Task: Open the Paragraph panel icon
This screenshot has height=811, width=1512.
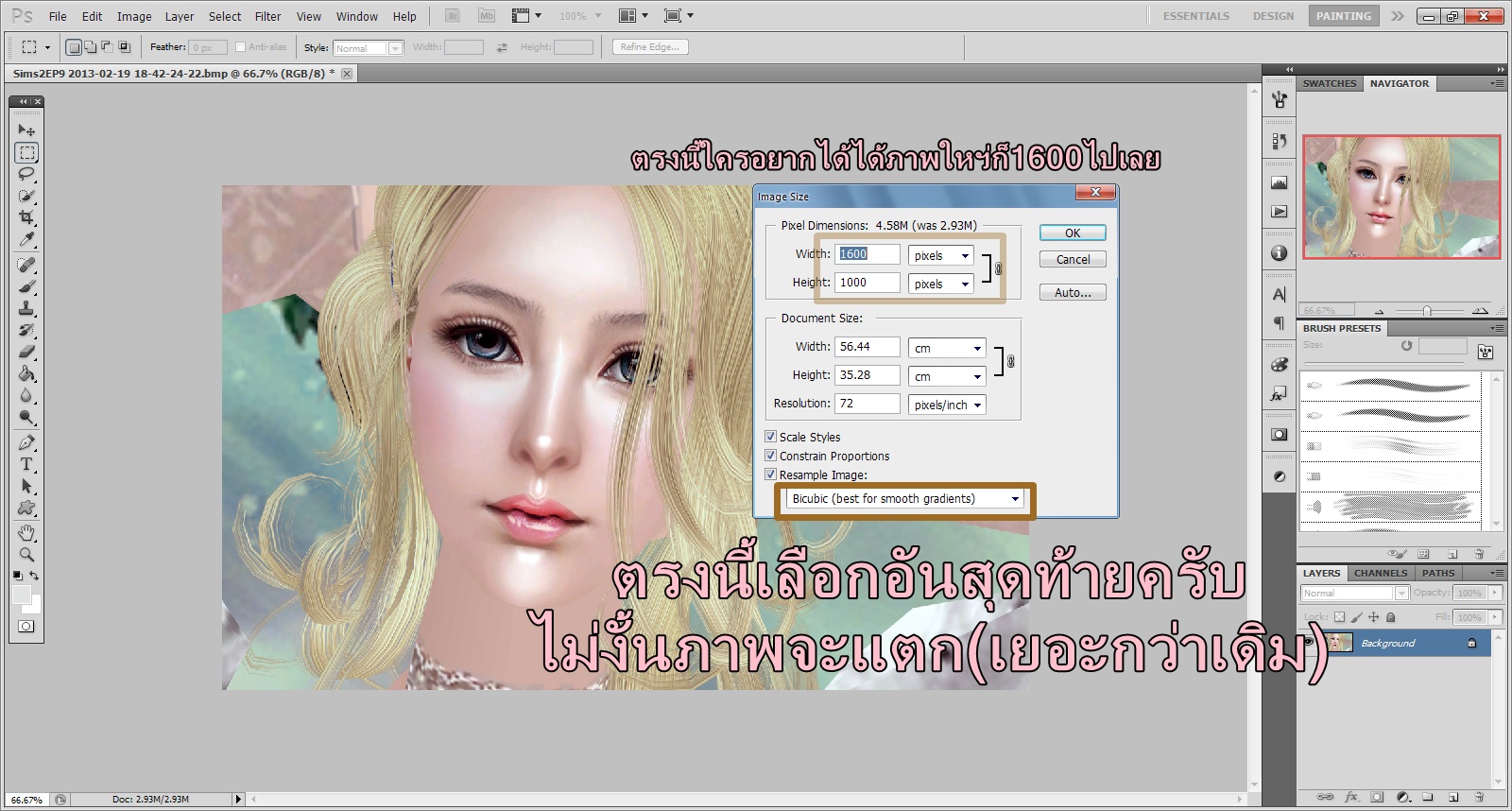Action: pos(1279,323)
